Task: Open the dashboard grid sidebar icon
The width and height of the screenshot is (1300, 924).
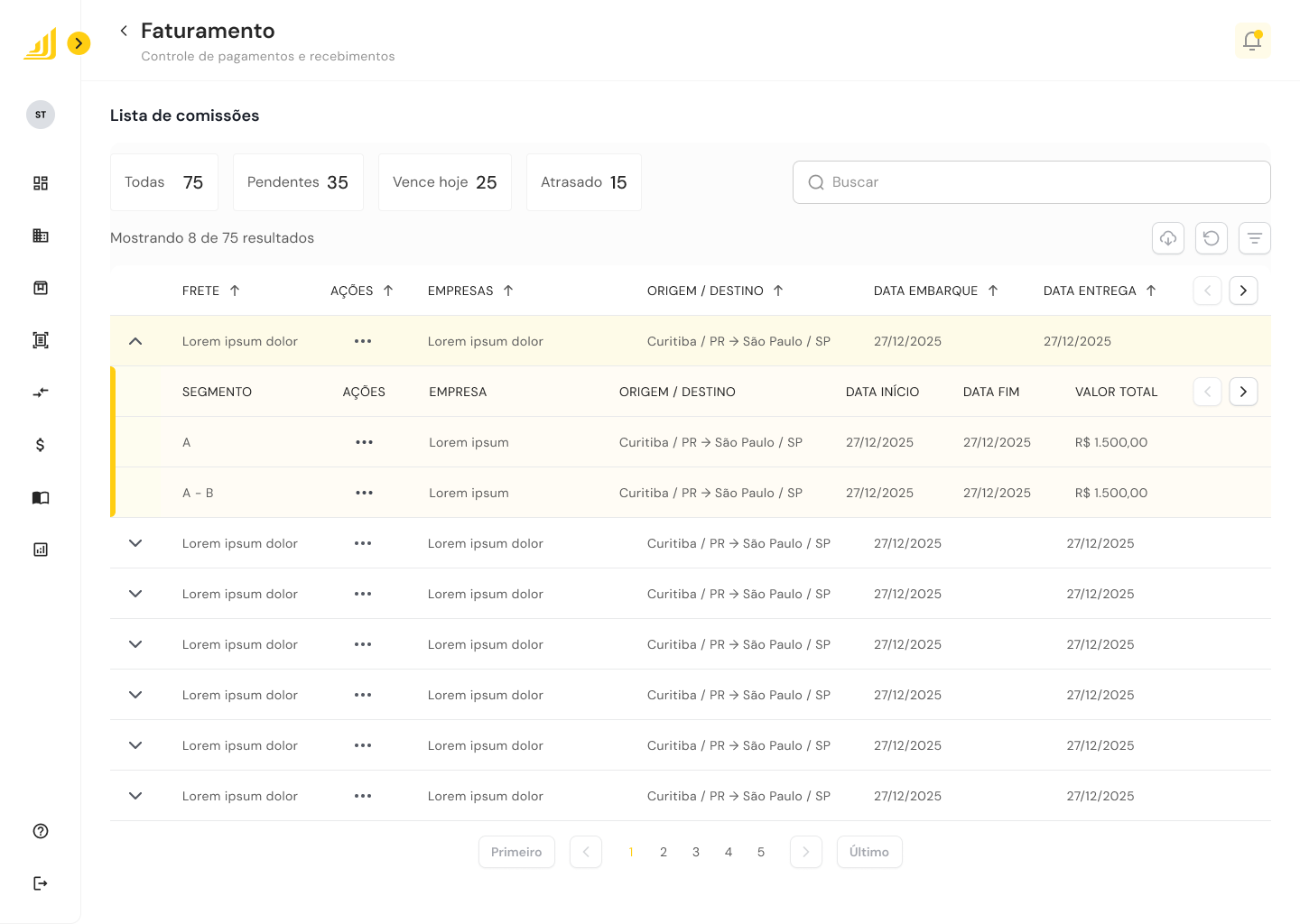Action: (x=41, y=183)
